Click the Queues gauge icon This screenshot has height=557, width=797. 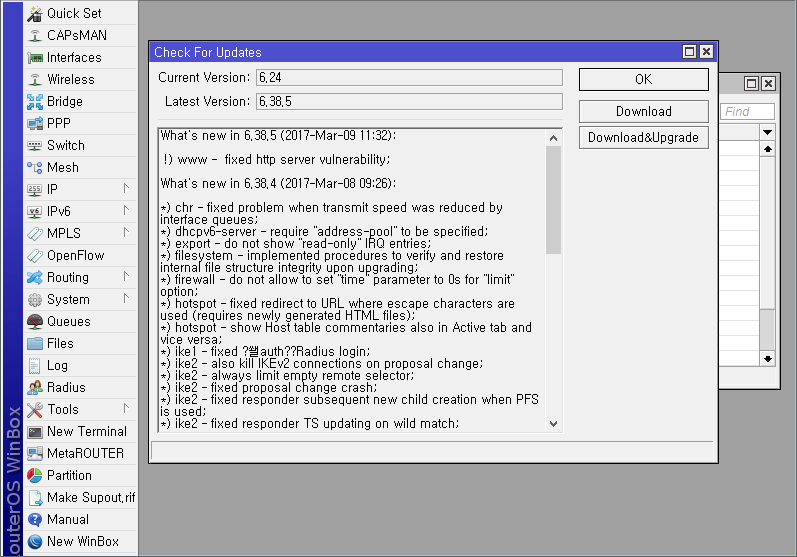tap(35, 322)
